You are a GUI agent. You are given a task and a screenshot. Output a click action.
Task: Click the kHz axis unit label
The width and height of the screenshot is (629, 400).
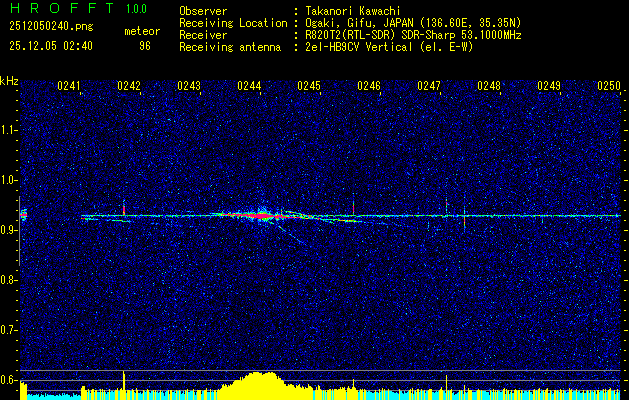tap(9, 82)
